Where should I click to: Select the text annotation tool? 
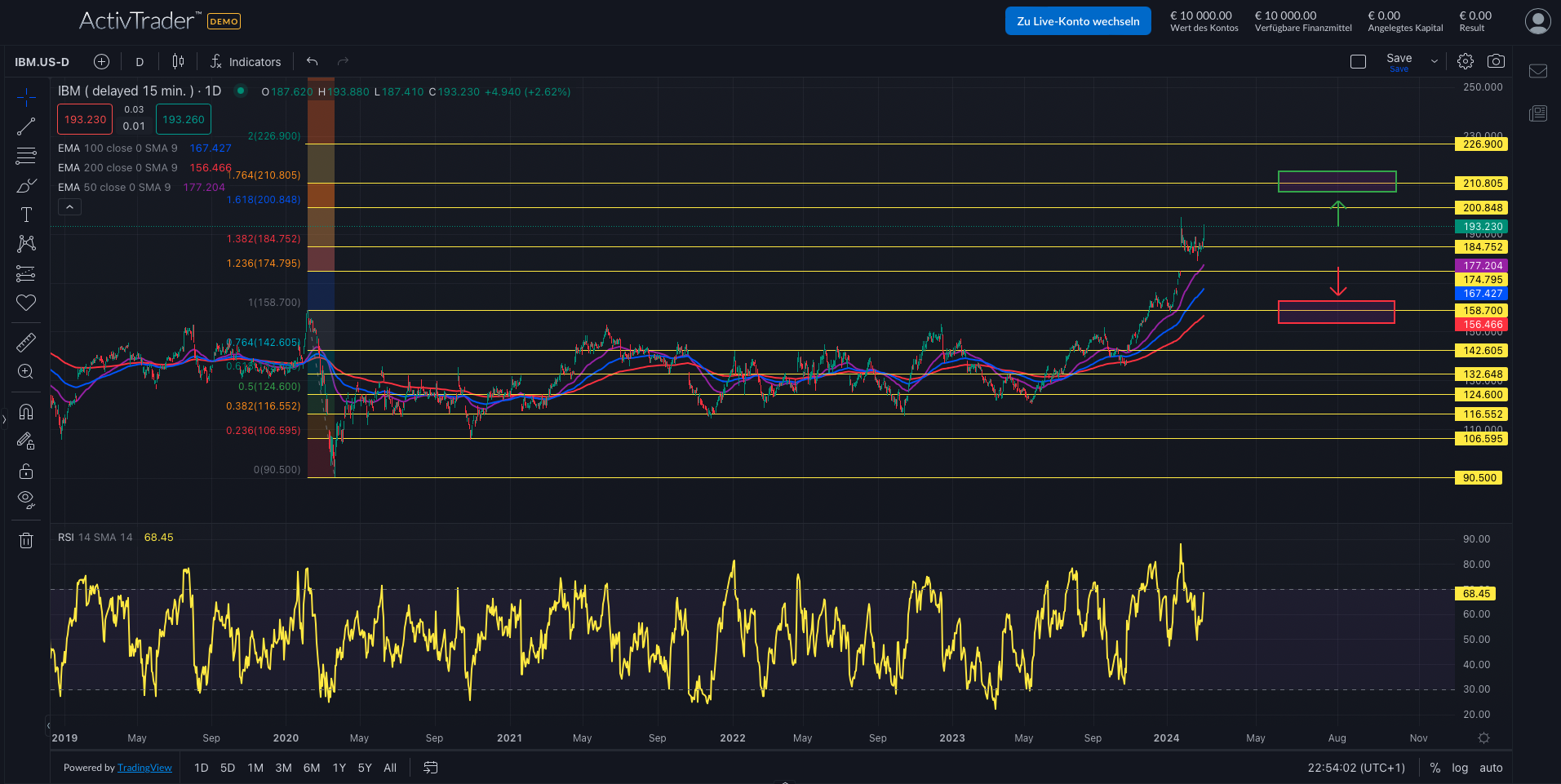click(26, 215)
